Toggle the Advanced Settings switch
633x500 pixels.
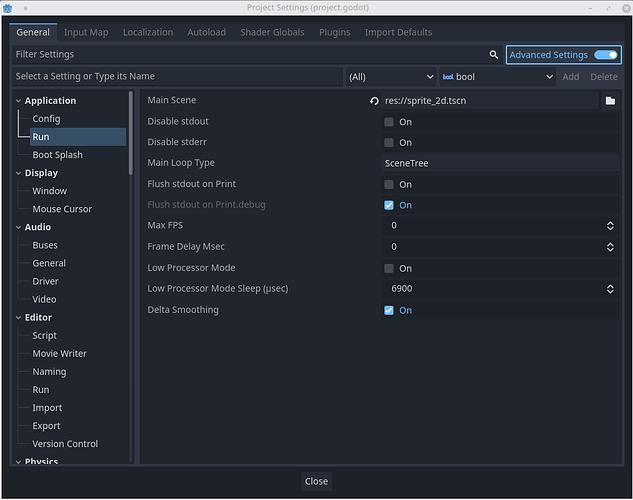606,55
